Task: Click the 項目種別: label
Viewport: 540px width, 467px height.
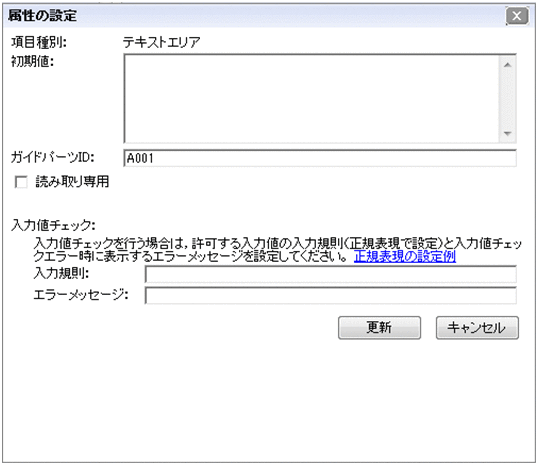Action: [x=39, y=42]
